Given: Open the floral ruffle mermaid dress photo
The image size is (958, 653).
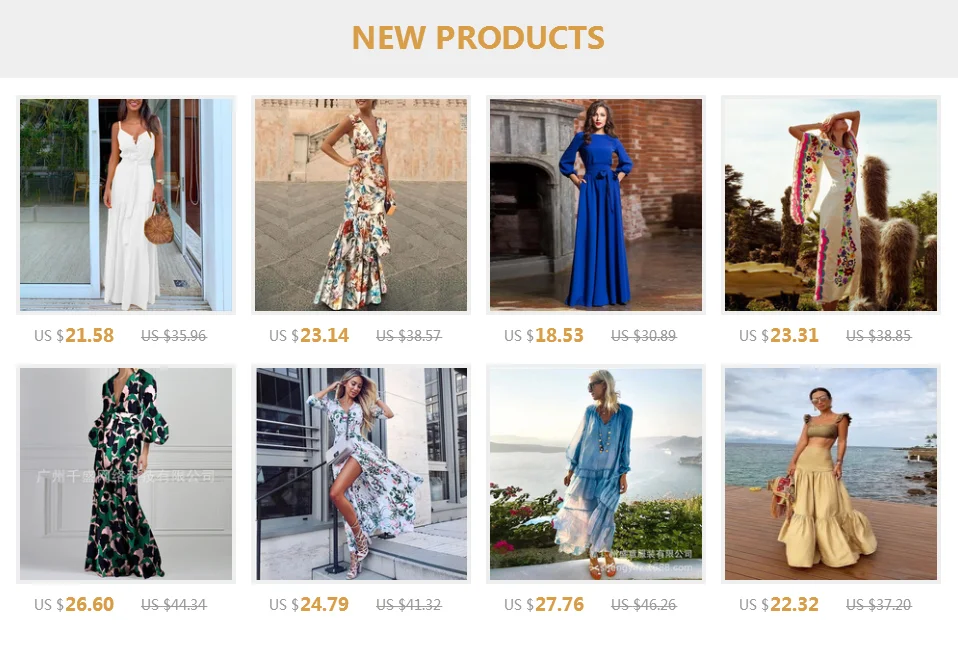Looking at the screenshot, I should pos(360,205).
